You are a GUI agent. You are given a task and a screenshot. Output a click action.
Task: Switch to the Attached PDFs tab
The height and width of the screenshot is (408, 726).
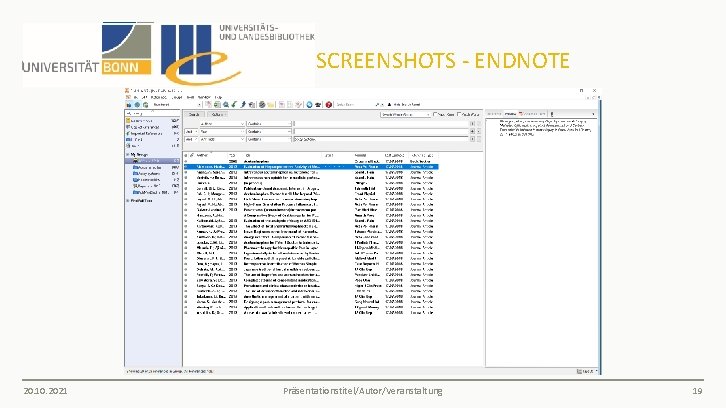click(x=532, y=113)
